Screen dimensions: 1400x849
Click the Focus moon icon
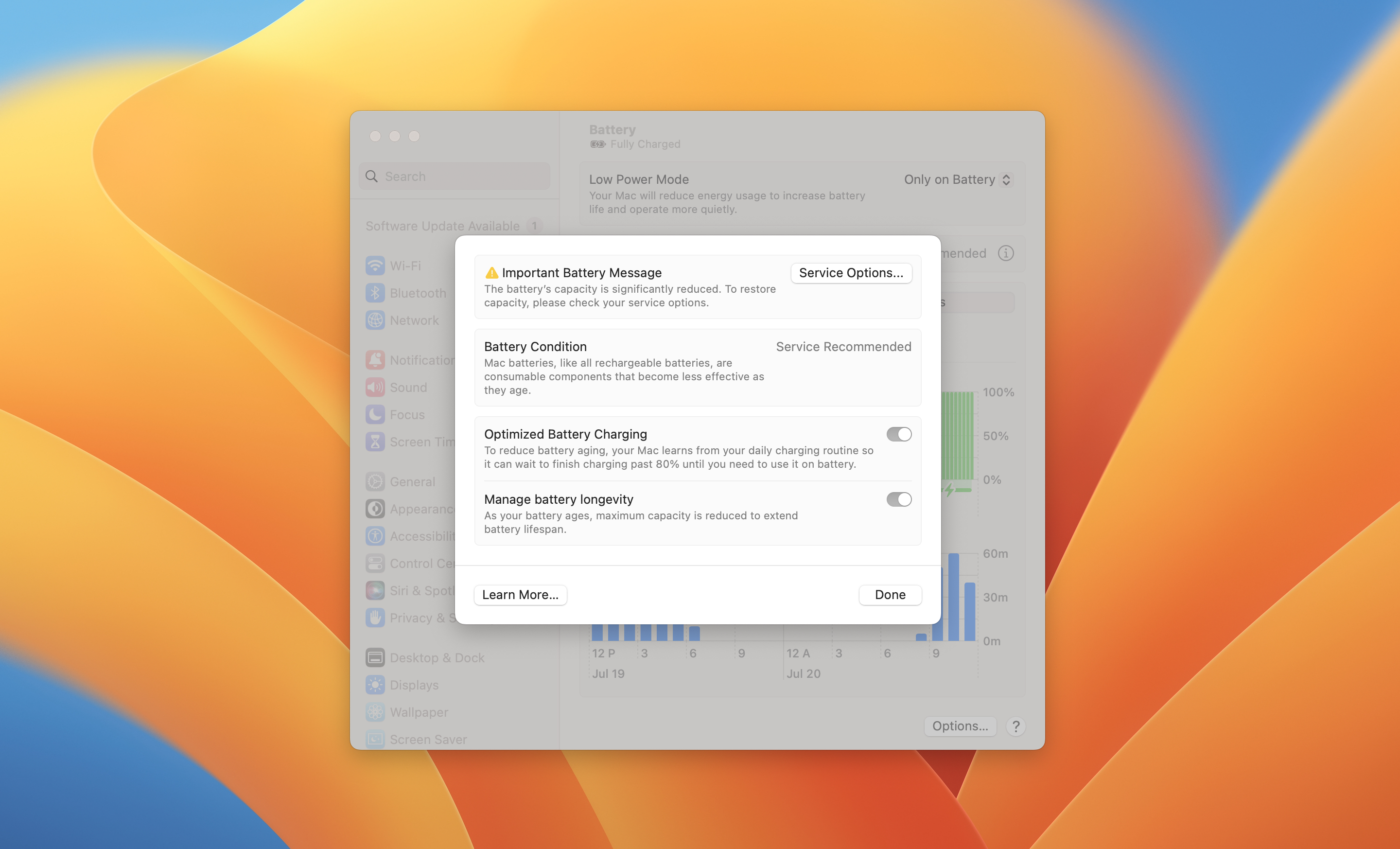pyautogui.click(x=375, y=414)
